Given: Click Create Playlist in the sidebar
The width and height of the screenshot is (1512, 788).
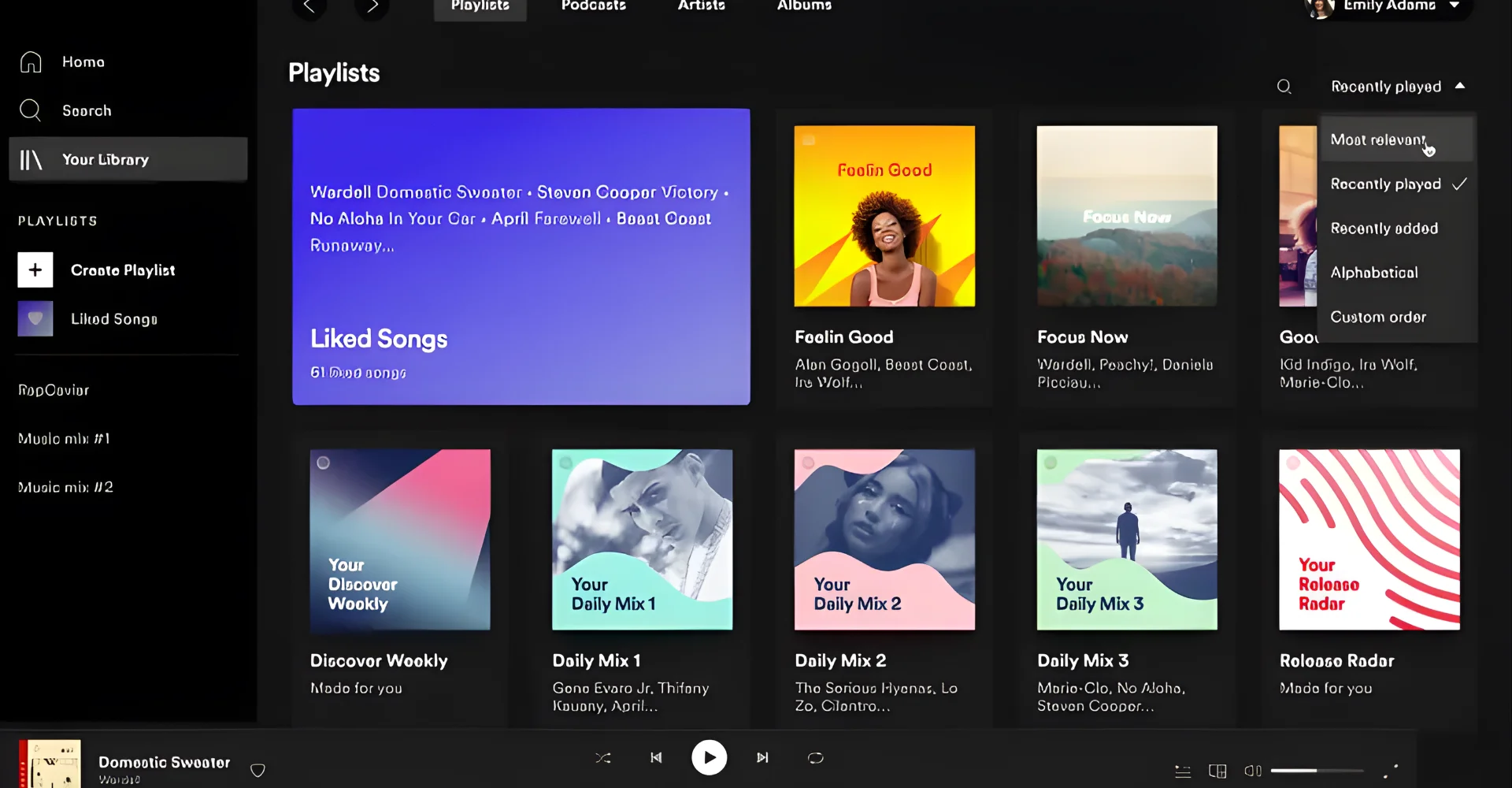Looking at the screenshot, I should [x=123, y=269].
